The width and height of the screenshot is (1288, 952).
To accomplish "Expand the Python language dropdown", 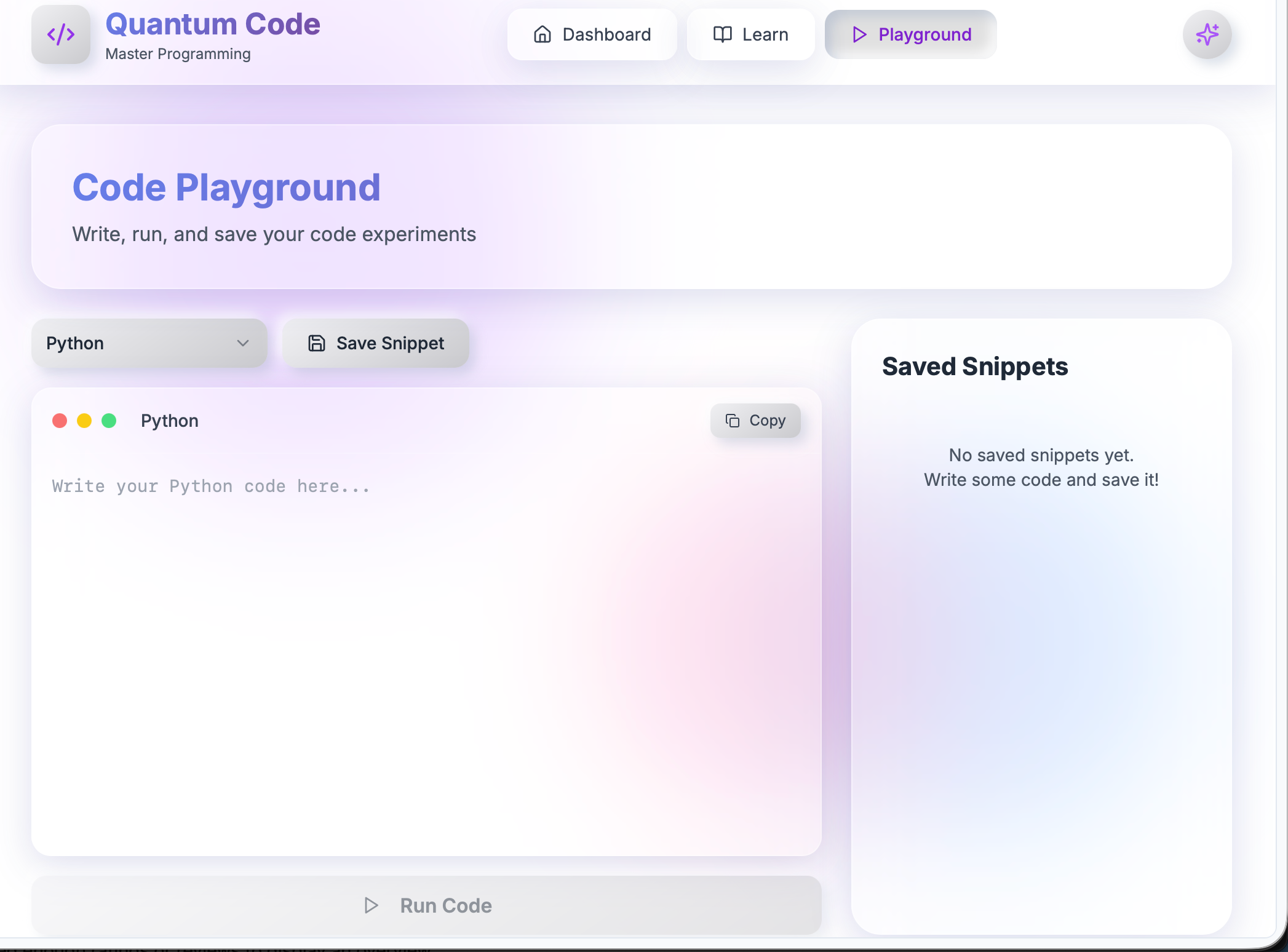I will (x=149, y=343).
